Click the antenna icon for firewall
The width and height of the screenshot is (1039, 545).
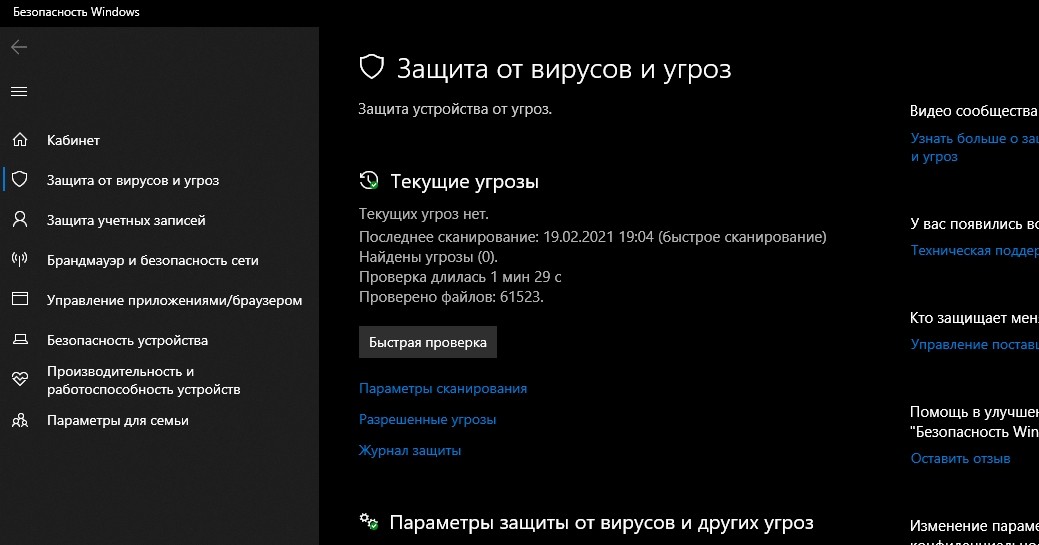(20, 259)
